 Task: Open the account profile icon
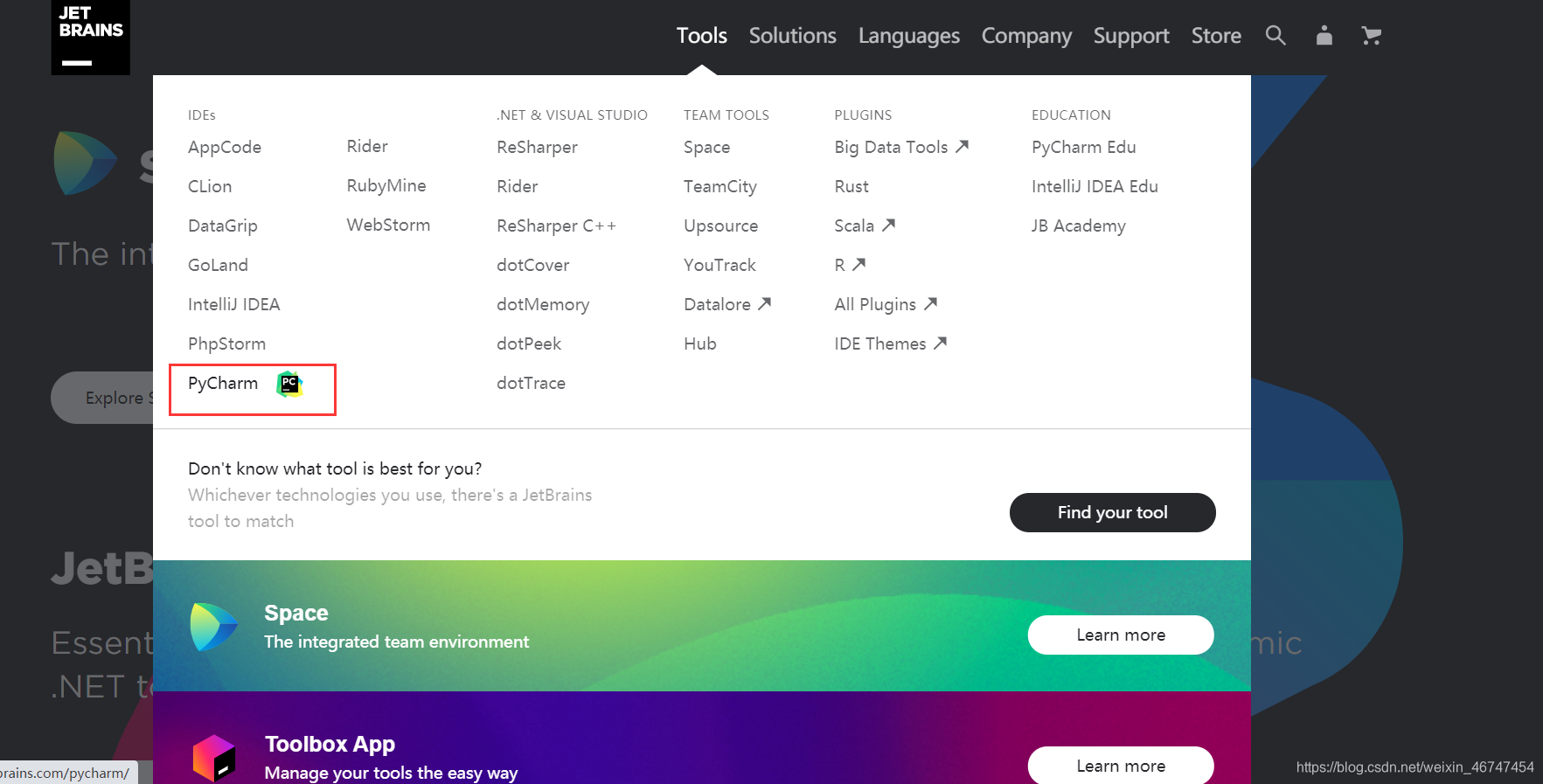1324,35
